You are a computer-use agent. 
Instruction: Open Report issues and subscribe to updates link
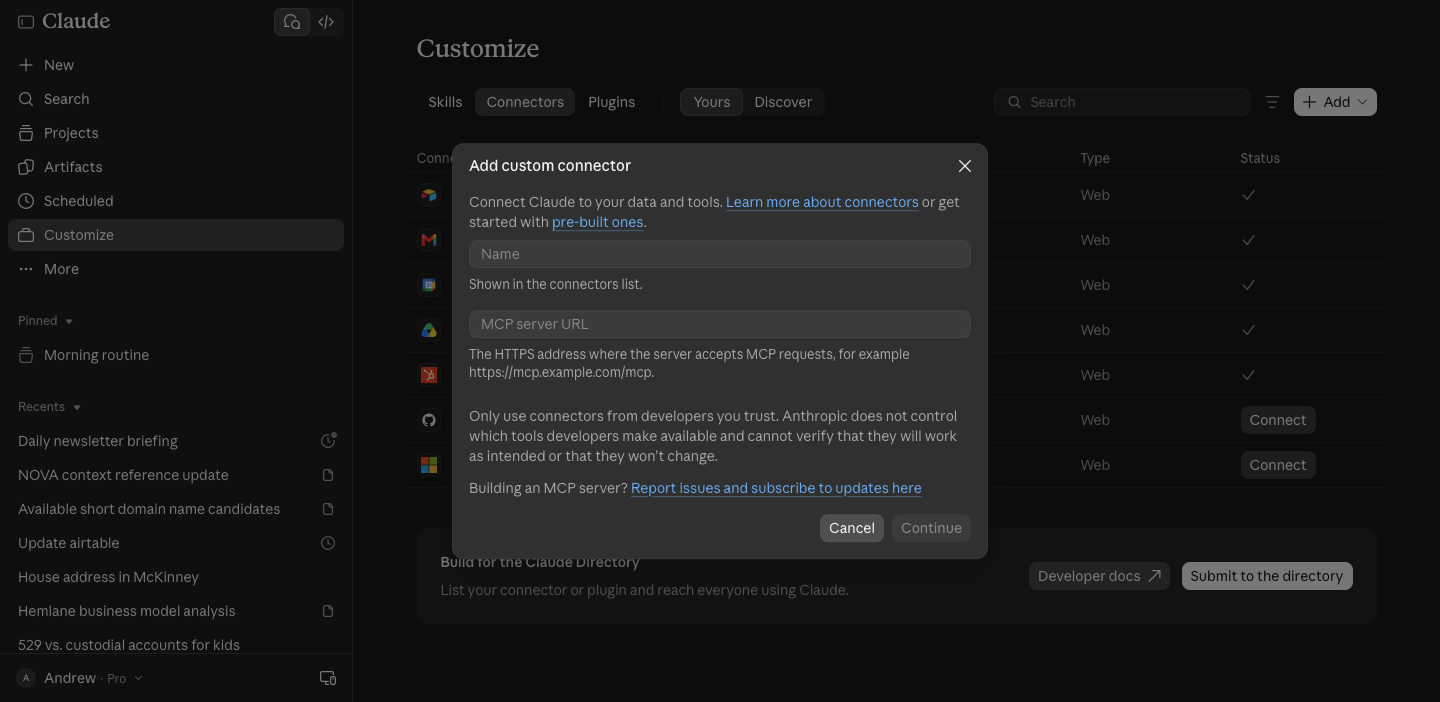[776, 488]
